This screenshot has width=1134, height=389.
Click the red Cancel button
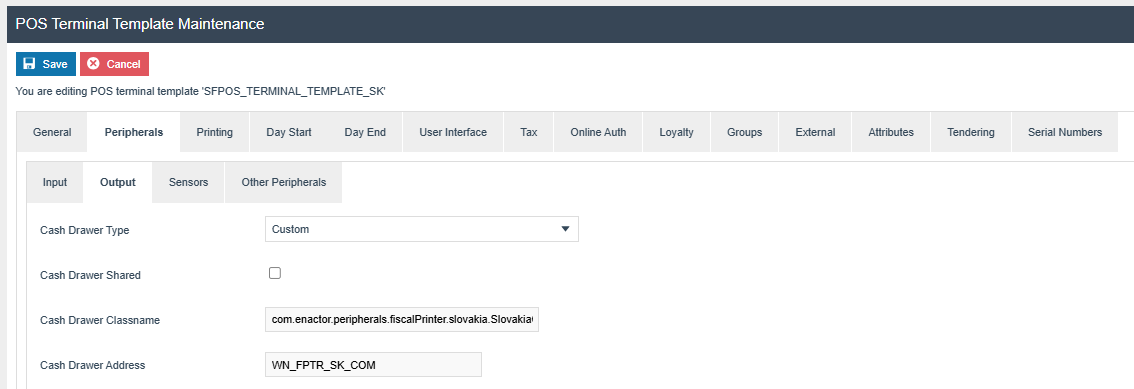[x=114, y=64]
